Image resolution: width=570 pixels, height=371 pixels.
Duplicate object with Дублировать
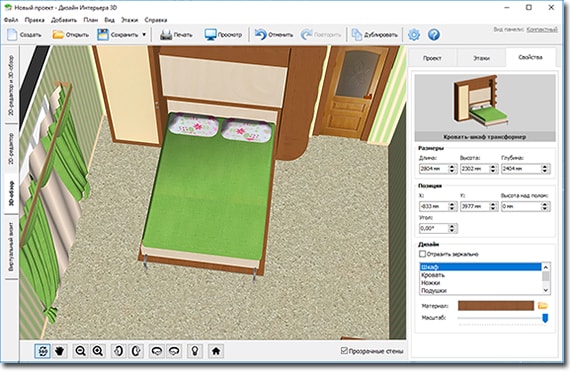pyautogui.click(x=375, y=35)
